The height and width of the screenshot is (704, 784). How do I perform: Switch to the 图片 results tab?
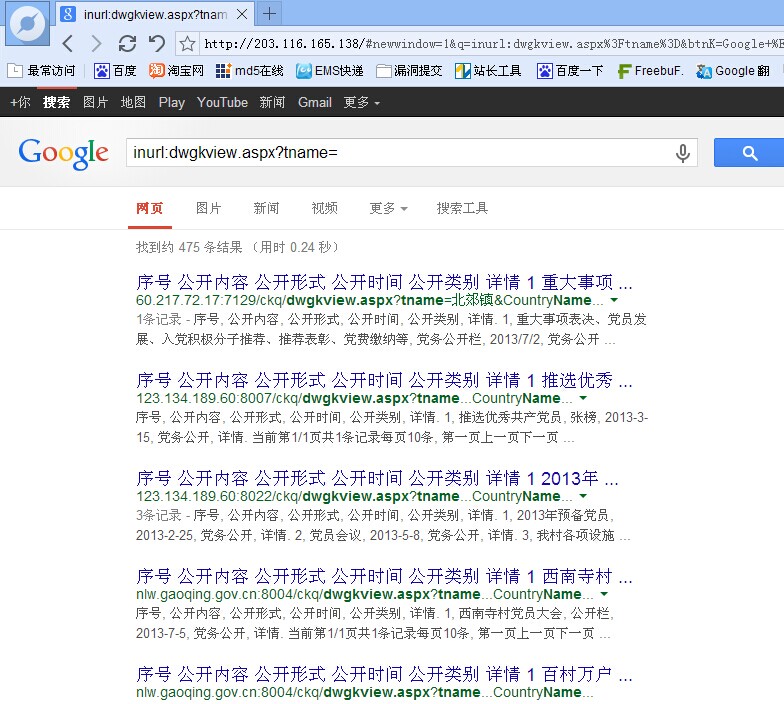pos(208,208)
